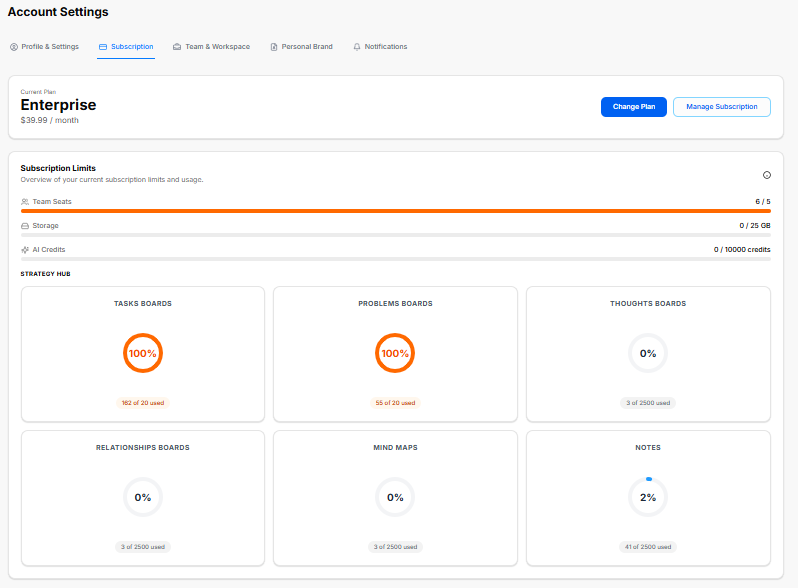Click the Relationships Boards '3 of 2500 used' badge
Screen dimensions: 798x588
(x=142, y=547)
